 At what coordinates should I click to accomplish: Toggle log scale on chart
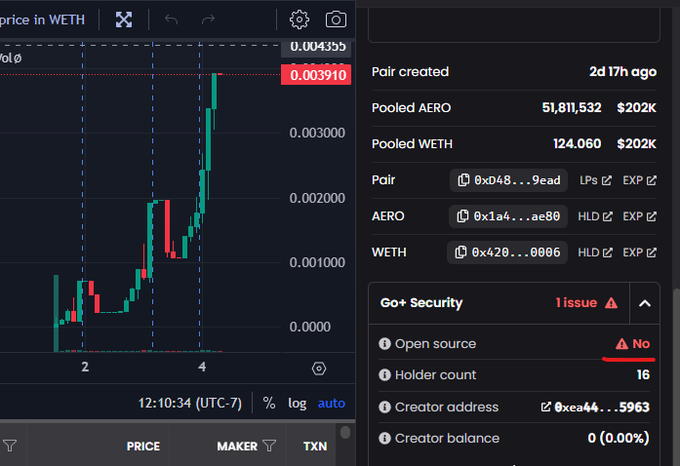pyautogui.click(x=297, y=403)
